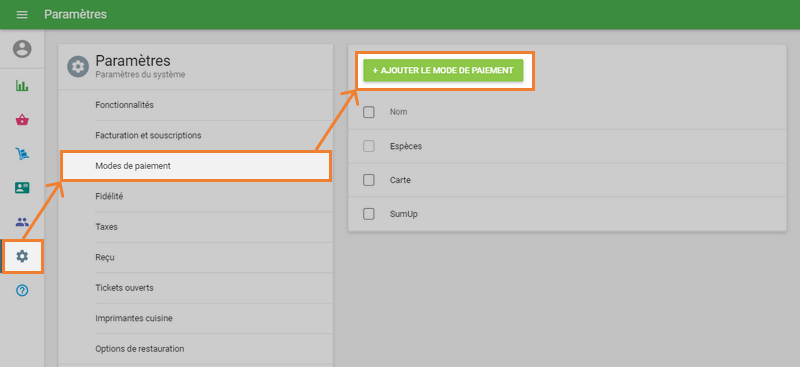The height and width of the screenshot is (367, 800).
Task: Open the reports bar chart icon
Action: tap(22, 86)
